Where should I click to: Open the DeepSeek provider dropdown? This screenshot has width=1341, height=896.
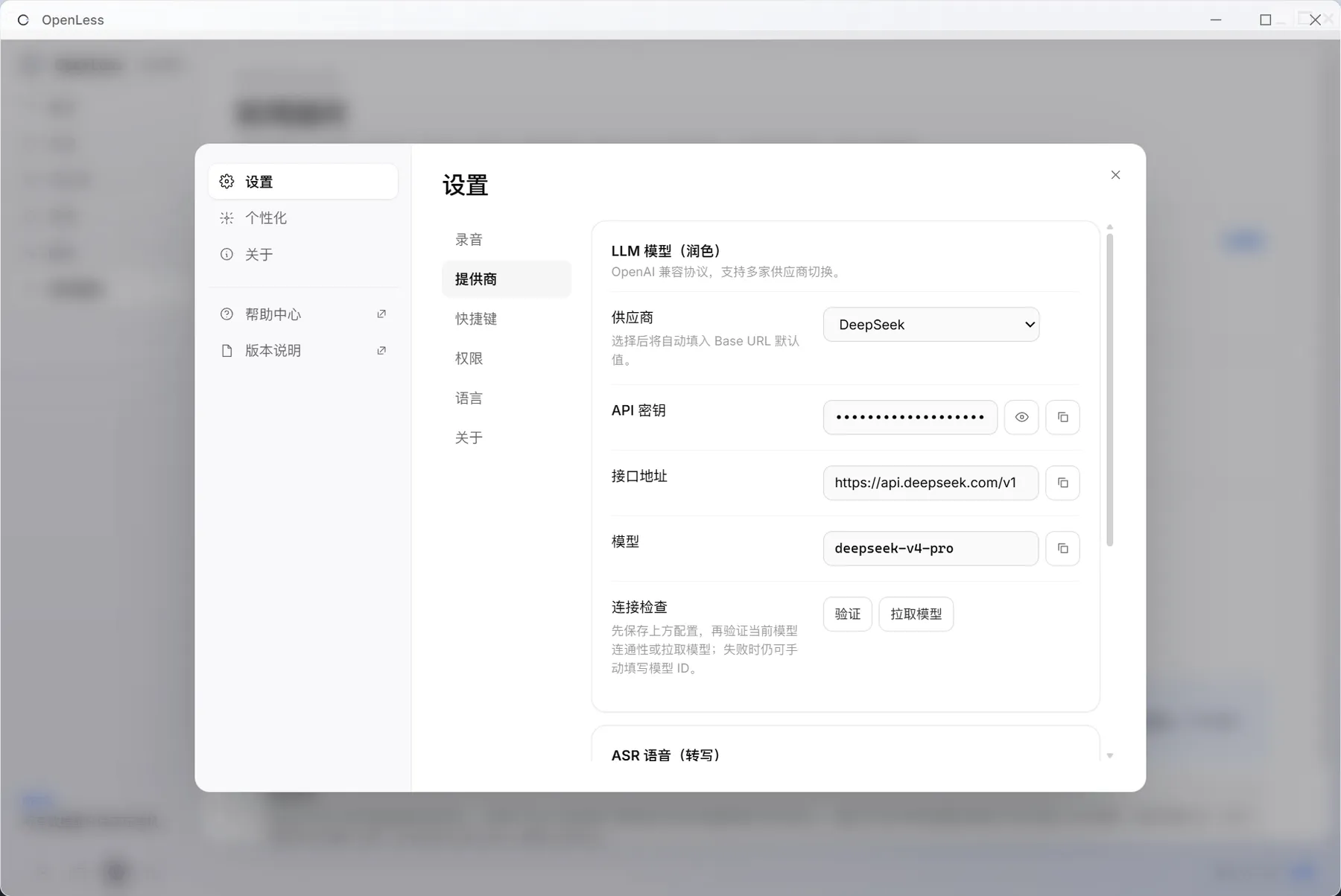pos(931,325)
